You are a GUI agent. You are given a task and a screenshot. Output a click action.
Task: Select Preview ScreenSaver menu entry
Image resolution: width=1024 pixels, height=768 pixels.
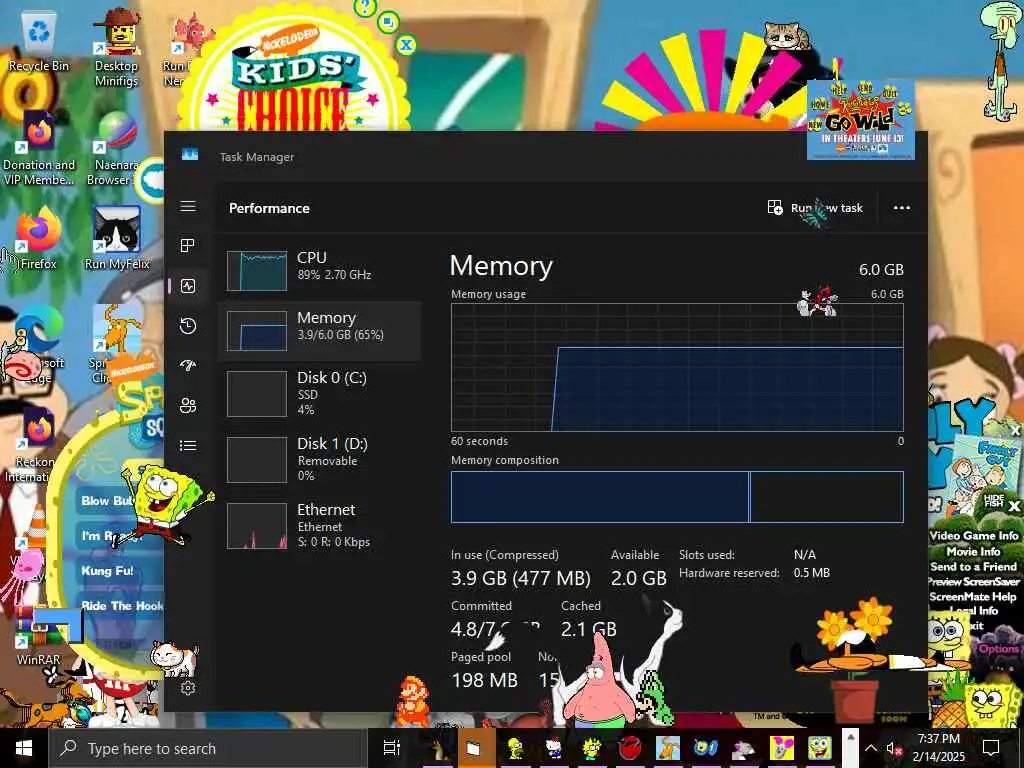point(973,581)
